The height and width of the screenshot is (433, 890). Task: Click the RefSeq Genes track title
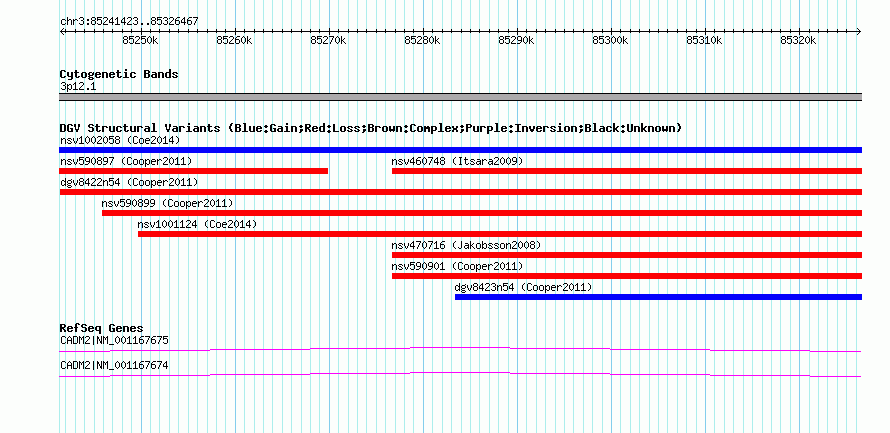point(102,328)
